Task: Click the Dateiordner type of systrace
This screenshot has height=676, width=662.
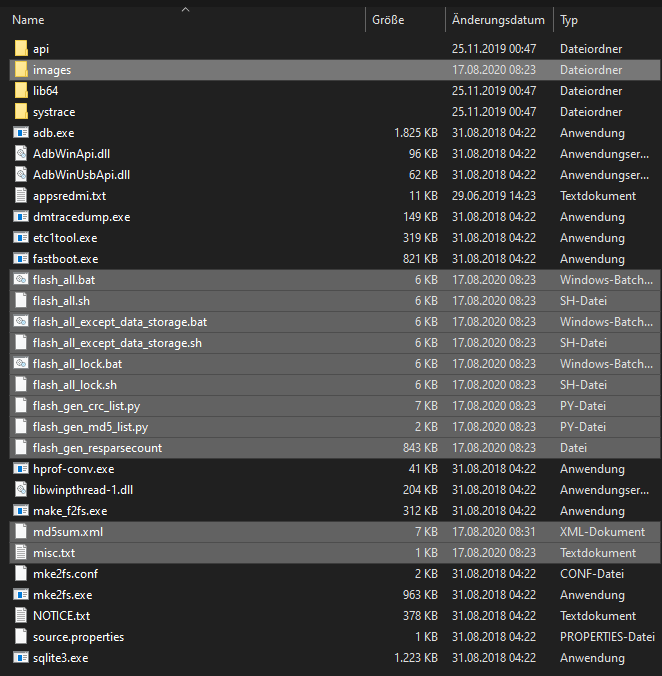Action: (x=591, y=112)
